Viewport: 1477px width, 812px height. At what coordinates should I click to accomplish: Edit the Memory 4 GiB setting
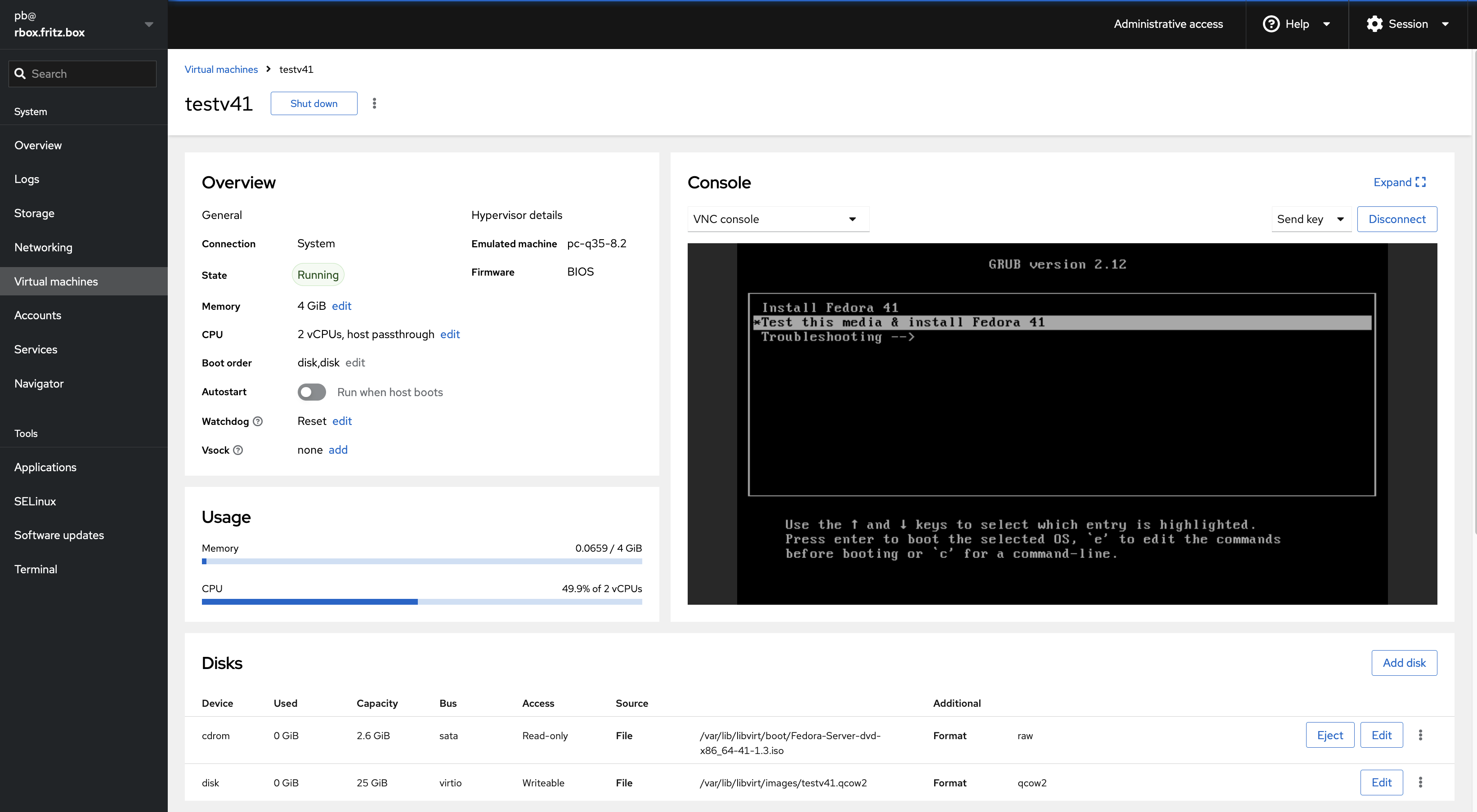342,306
